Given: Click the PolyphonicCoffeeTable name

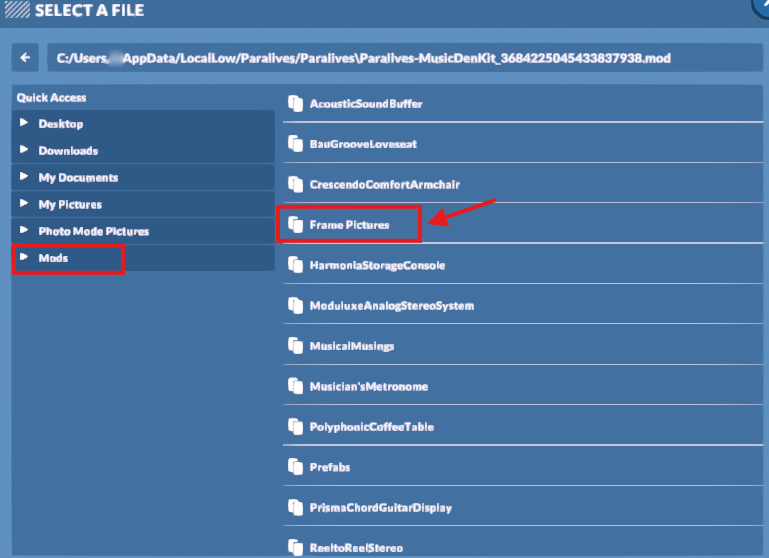Looking at the screenshot, I should tap(372, 427).
